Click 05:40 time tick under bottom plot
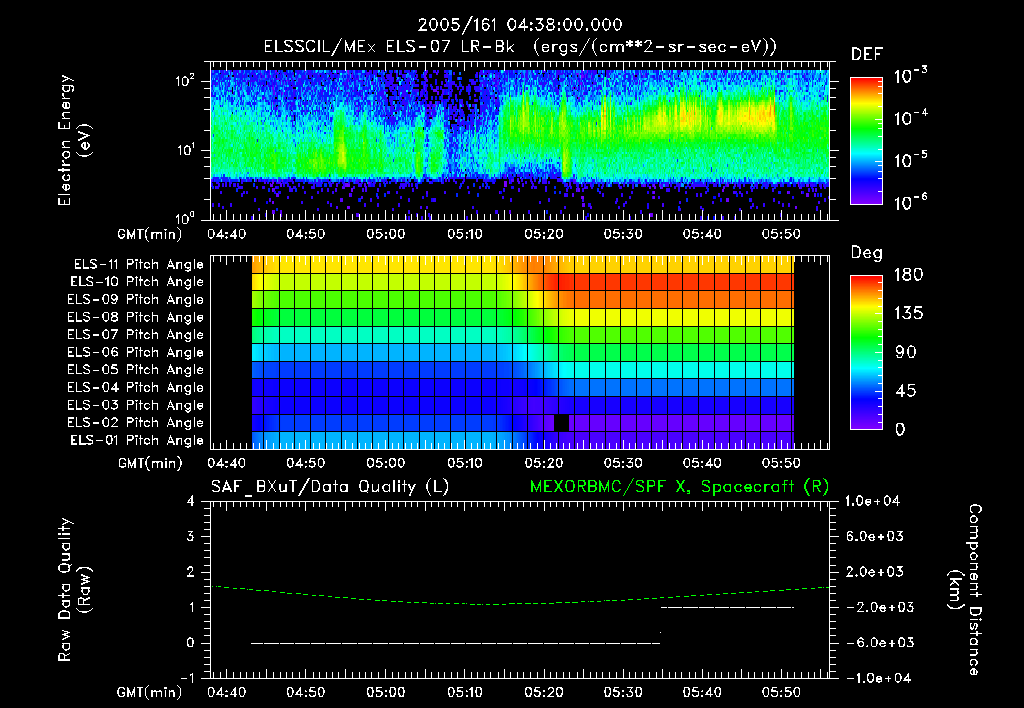 pyautogui.click(x=702, y=692)
